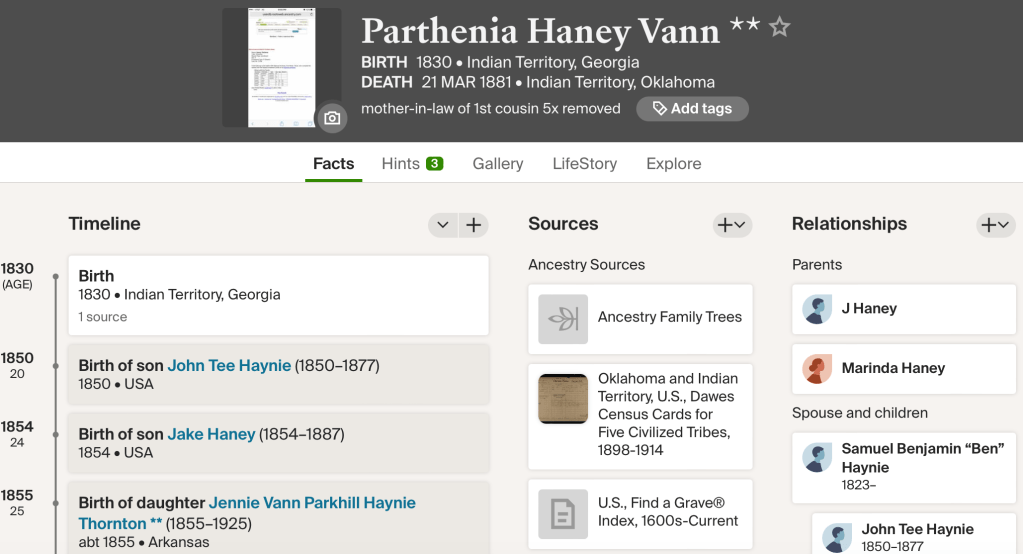Click the Find a Grave document icon
The image size is (1023, 554).
563,514
